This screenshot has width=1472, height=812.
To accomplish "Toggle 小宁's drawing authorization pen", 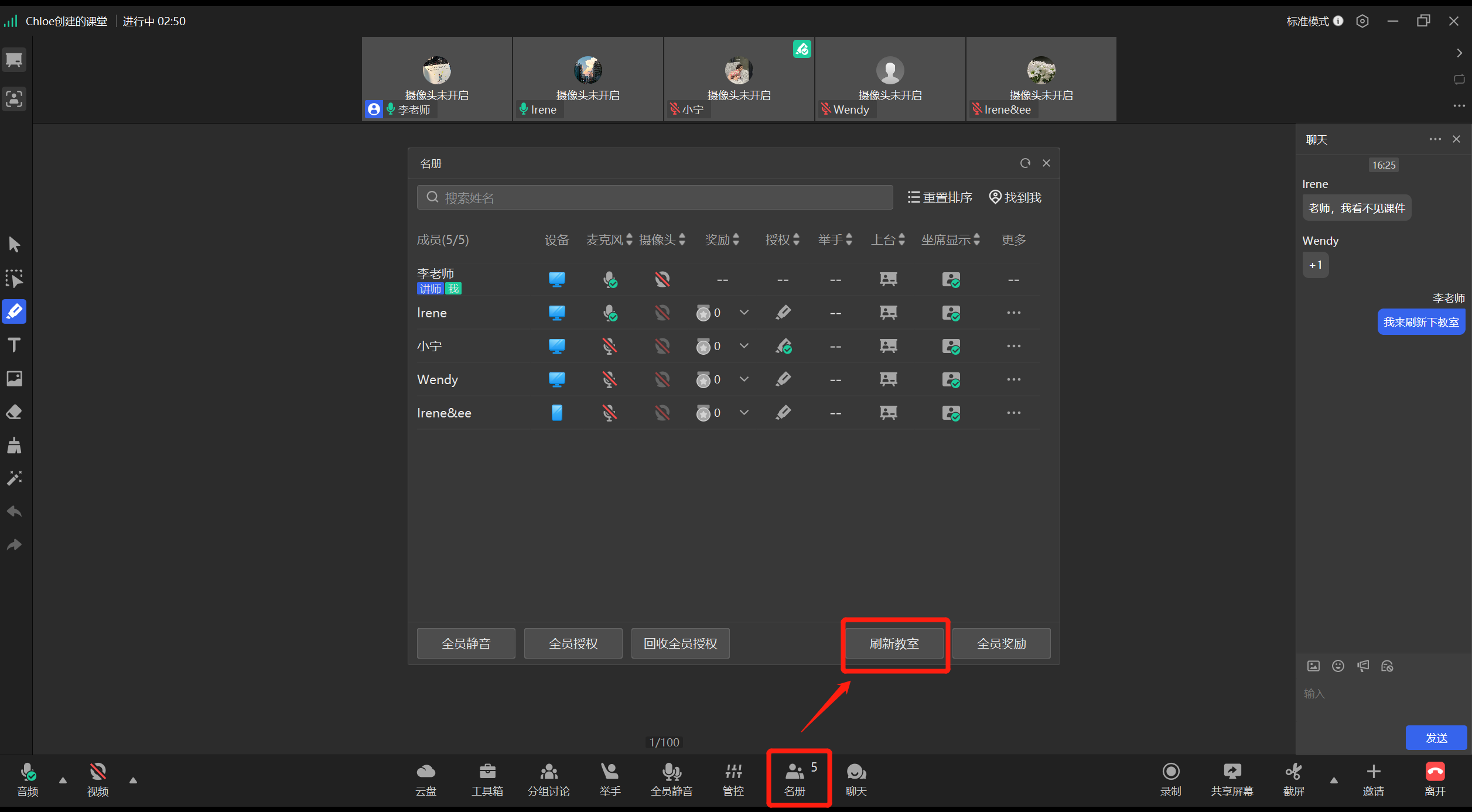I will pos(783,346).
